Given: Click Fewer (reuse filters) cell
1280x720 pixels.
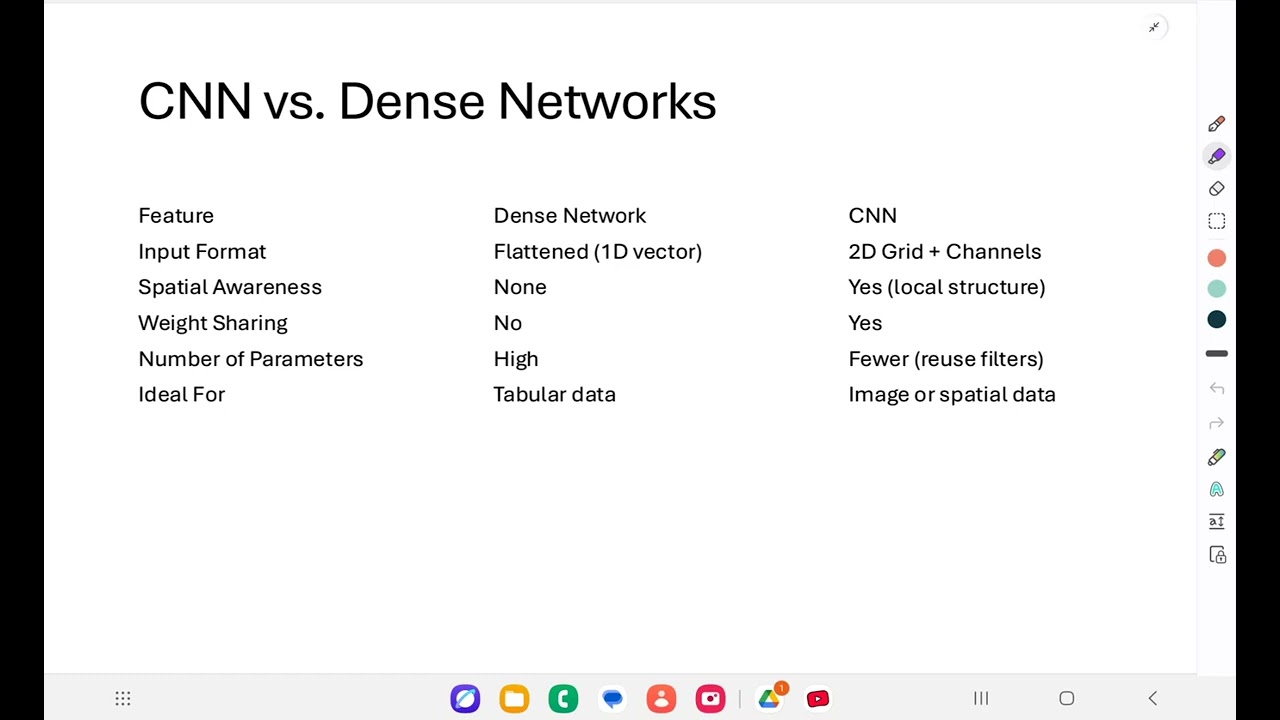Looking at the screenshot, I should click(x=946, y=358).
